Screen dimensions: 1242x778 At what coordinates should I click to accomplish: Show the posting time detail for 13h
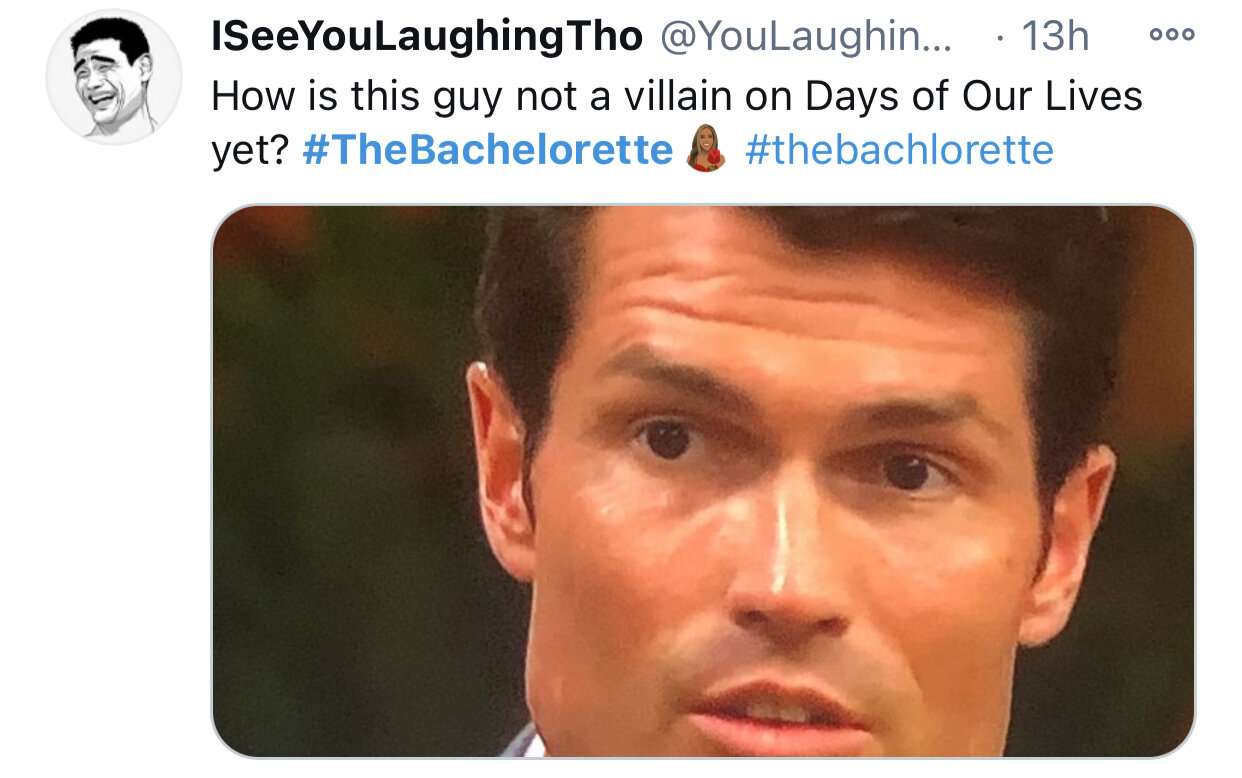[1055, 38]
